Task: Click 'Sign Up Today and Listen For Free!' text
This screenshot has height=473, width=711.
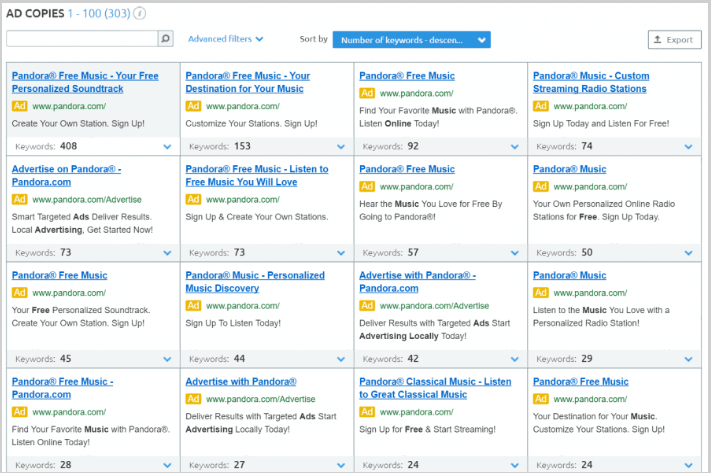Action: tap(601, 123)
